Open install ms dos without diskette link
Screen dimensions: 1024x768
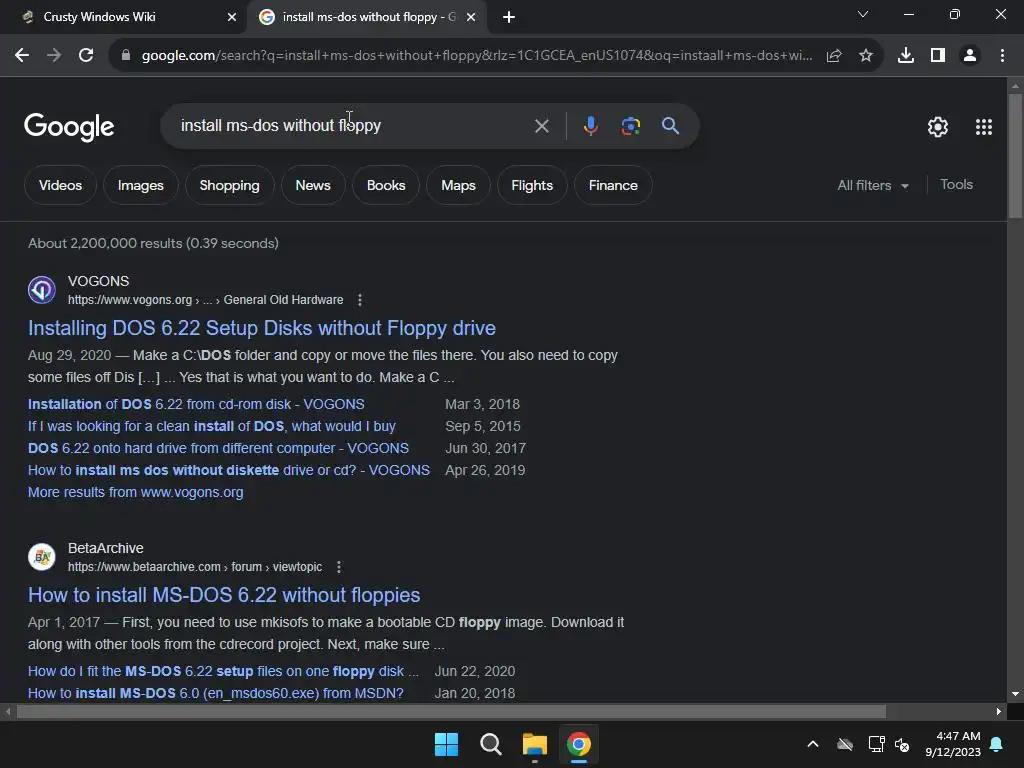(229, 470)
